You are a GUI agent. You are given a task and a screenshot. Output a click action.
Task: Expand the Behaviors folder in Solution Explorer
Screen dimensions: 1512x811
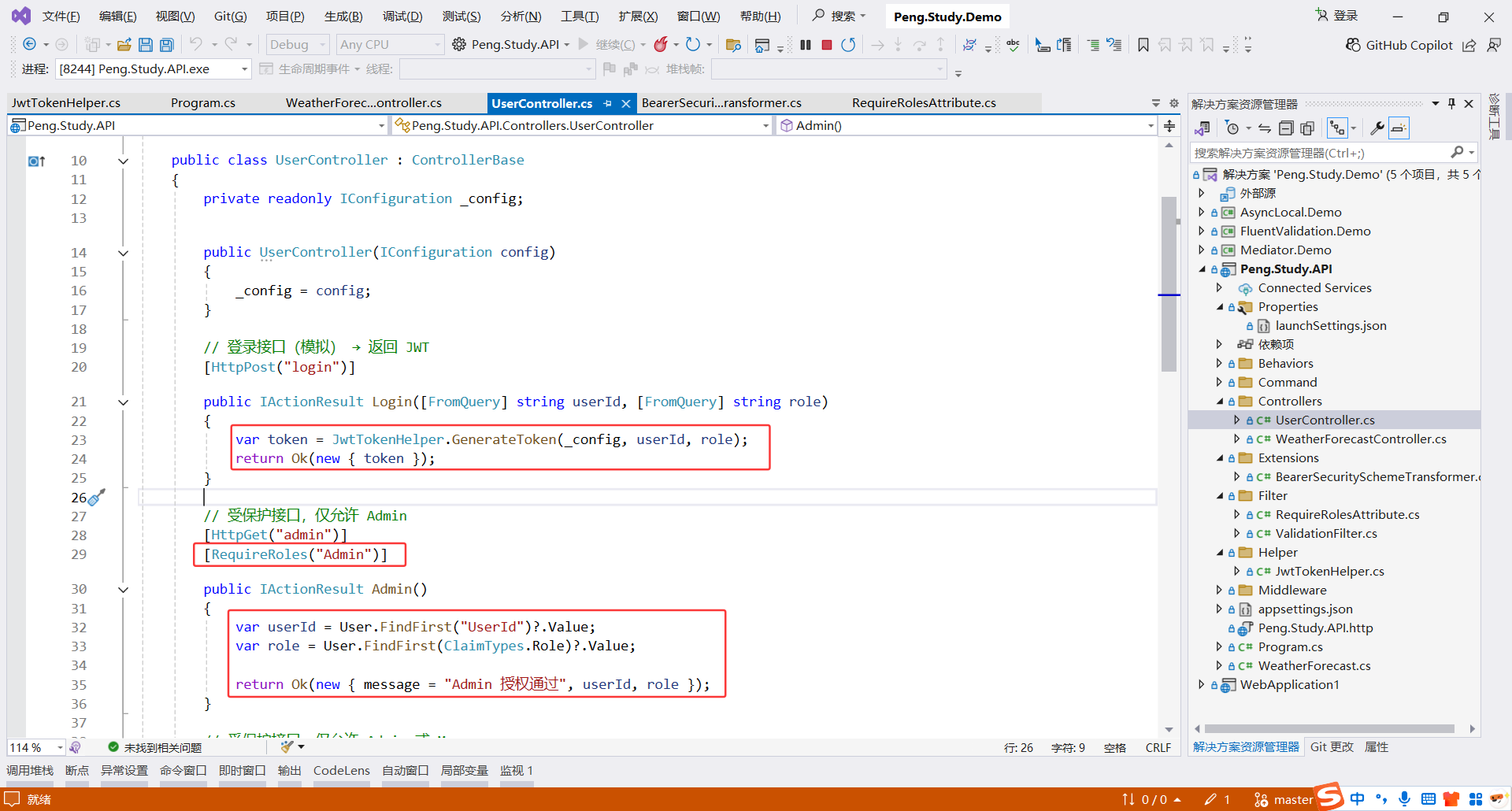(1219, 363)
